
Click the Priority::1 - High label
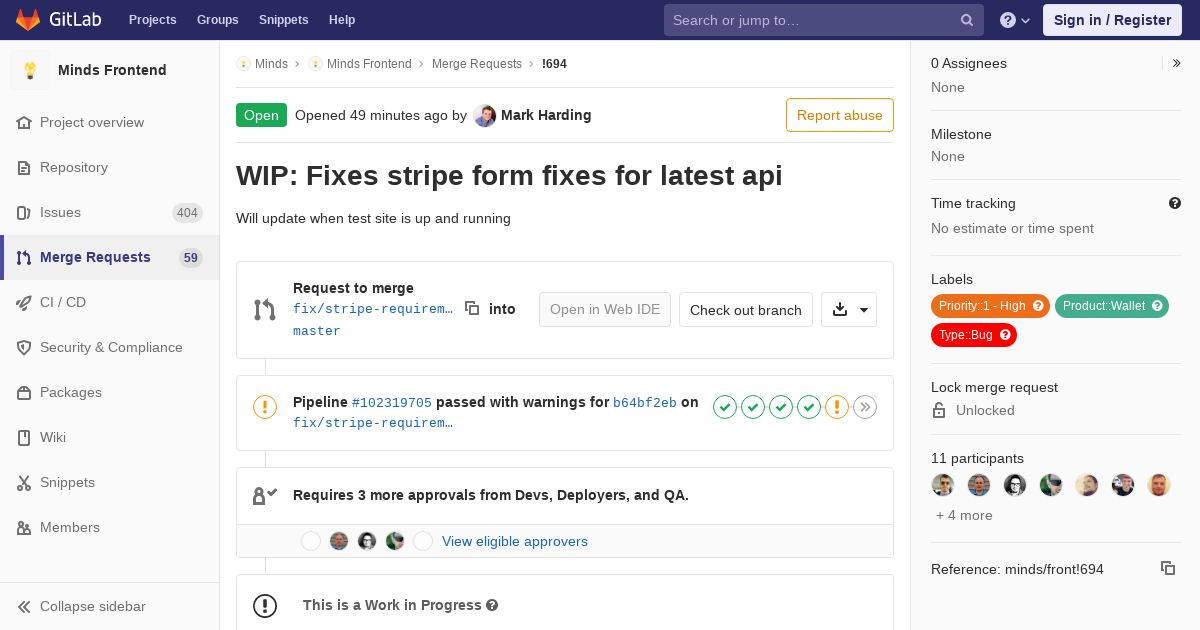point(990,306)
